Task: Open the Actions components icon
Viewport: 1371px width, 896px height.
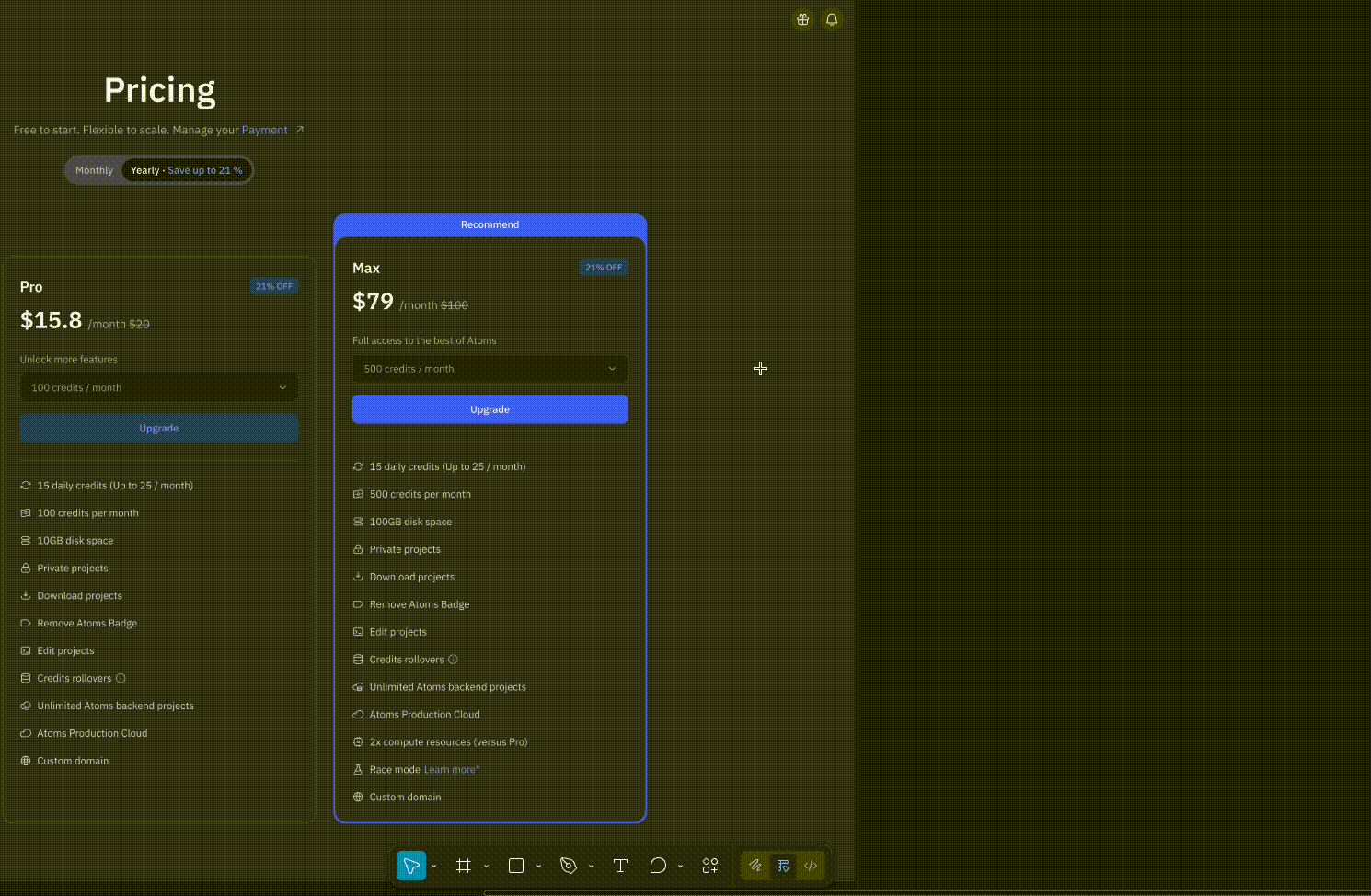Action: pyautogui.click(x=709, y=866)
